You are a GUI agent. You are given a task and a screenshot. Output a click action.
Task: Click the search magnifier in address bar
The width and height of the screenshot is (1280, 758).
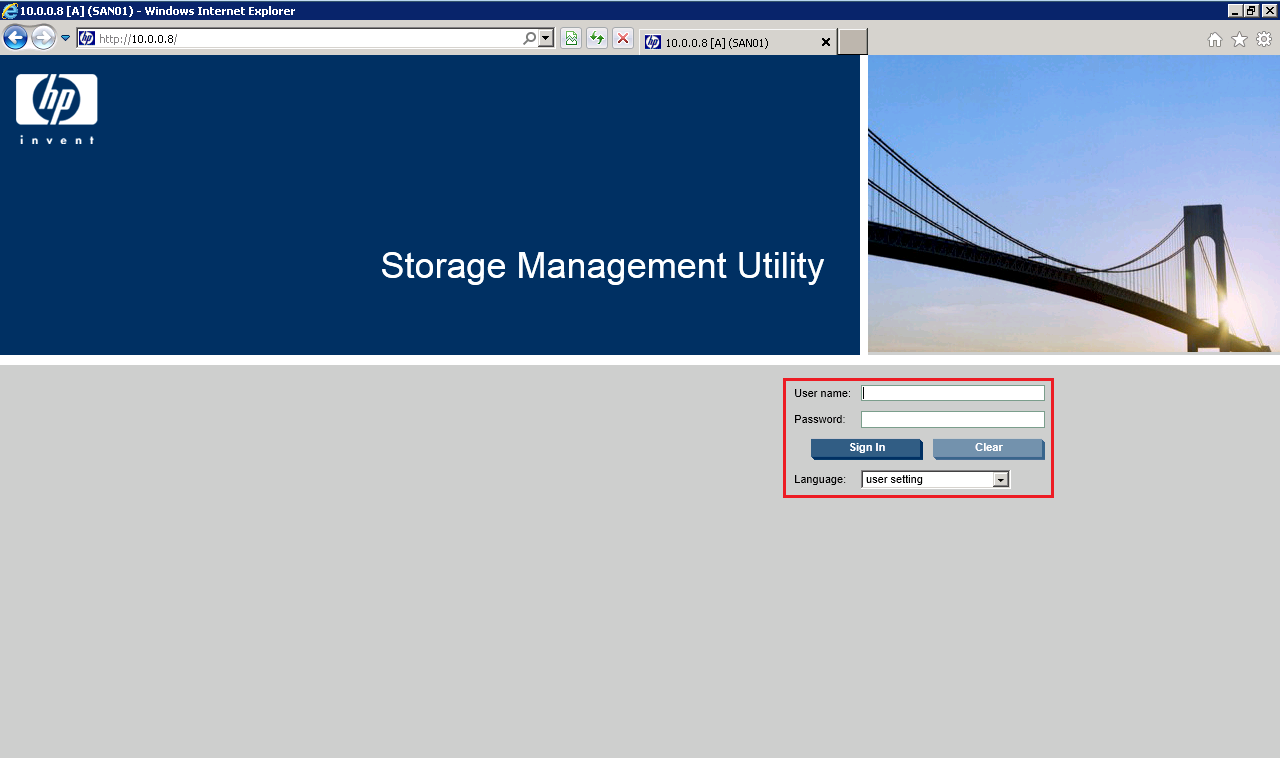(529, 39)
